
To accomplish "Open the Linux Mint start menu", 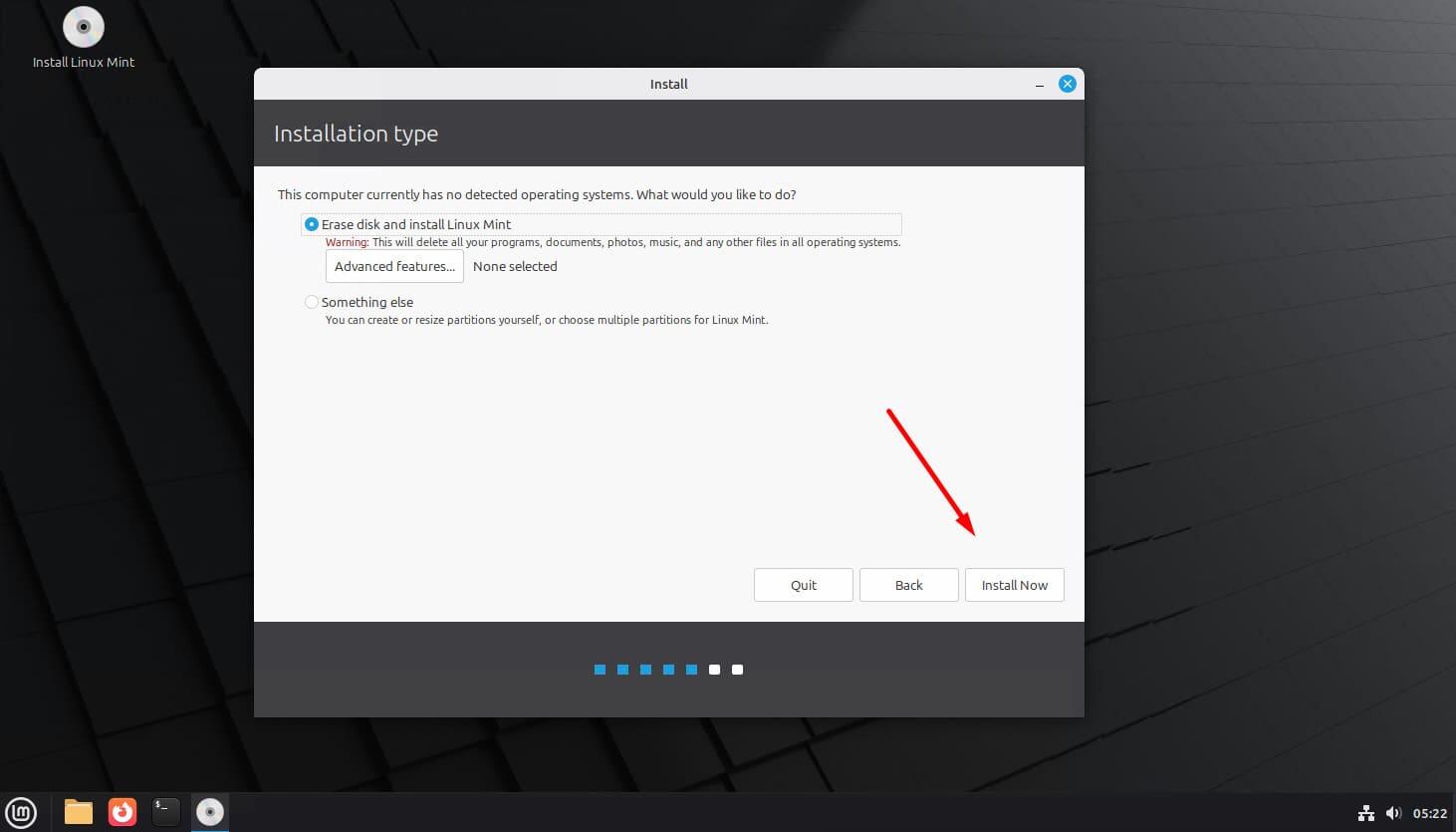I will point(21,812).
